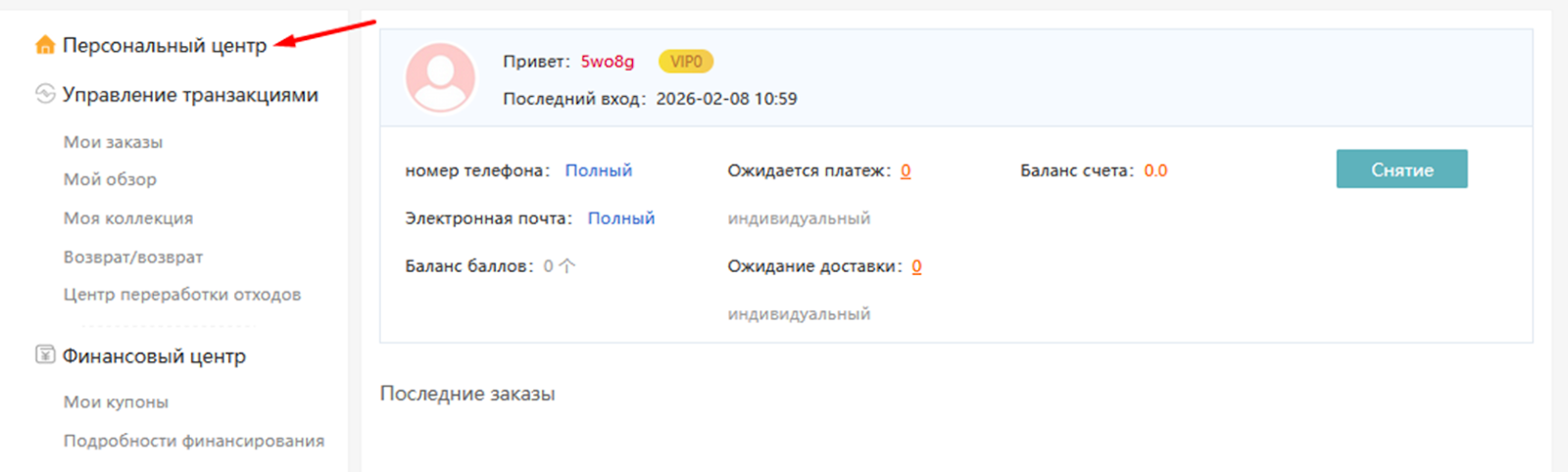
Task: Click the username 5wo8g
Action: [x=608, y=61]
